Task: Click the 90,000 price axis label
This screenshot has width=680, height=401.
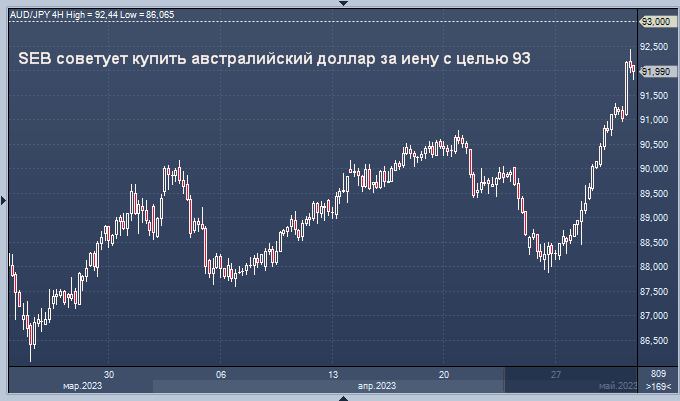Action: [655, 169]
